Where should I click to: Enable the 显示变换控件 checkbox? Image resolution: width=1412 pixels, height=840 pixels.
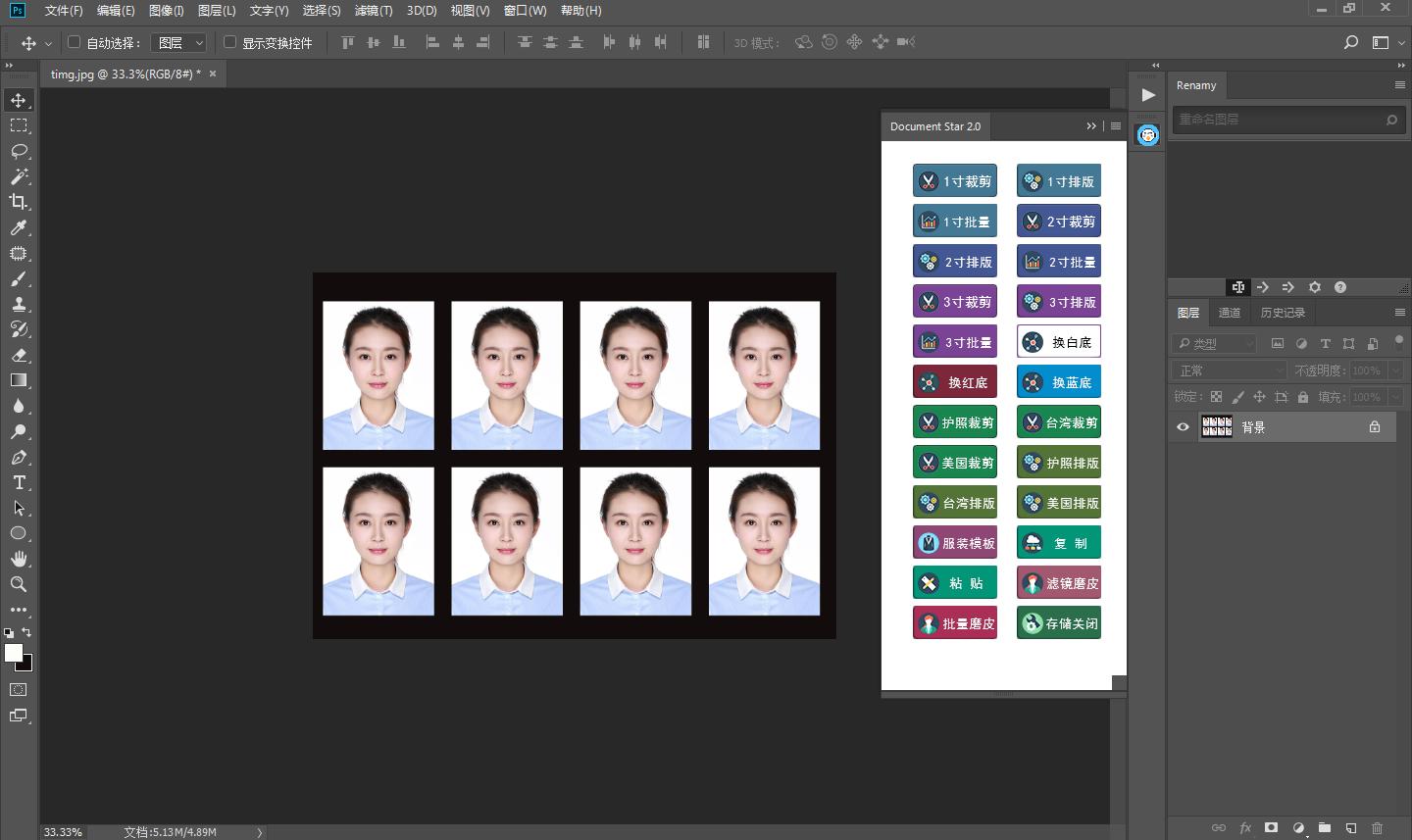click(x=230, y=42)
